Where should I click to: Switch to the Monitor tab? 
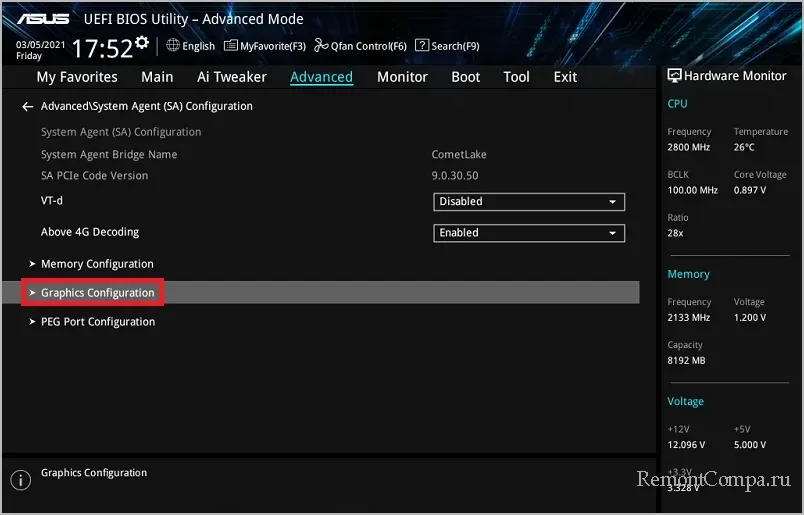403,77
